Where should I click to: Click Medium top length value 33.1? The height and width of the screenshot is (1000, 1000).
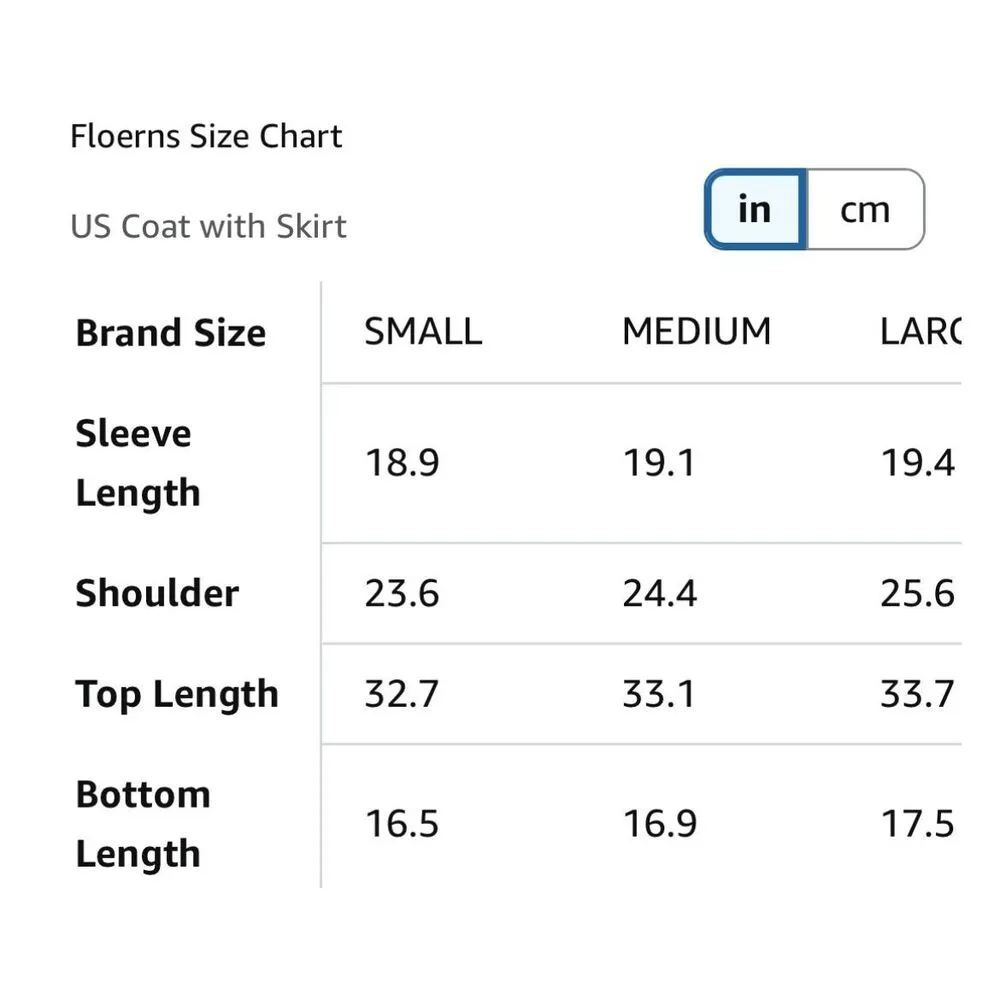pyautogui.click(x=659, y=694)
